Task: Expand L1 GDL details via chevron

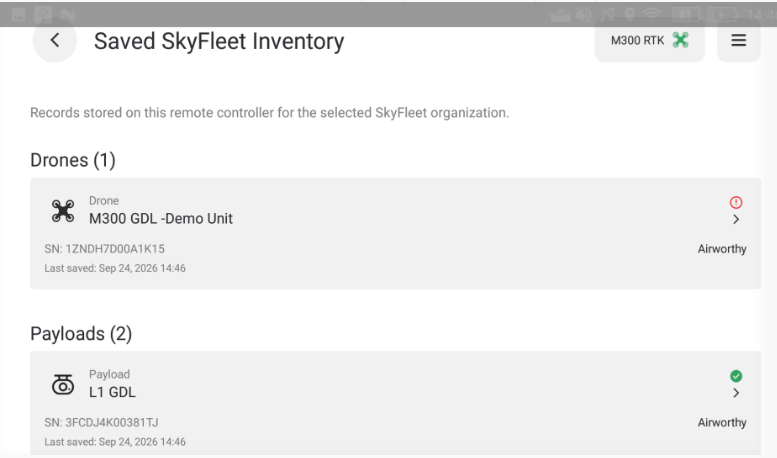Action: click(736, 393)
